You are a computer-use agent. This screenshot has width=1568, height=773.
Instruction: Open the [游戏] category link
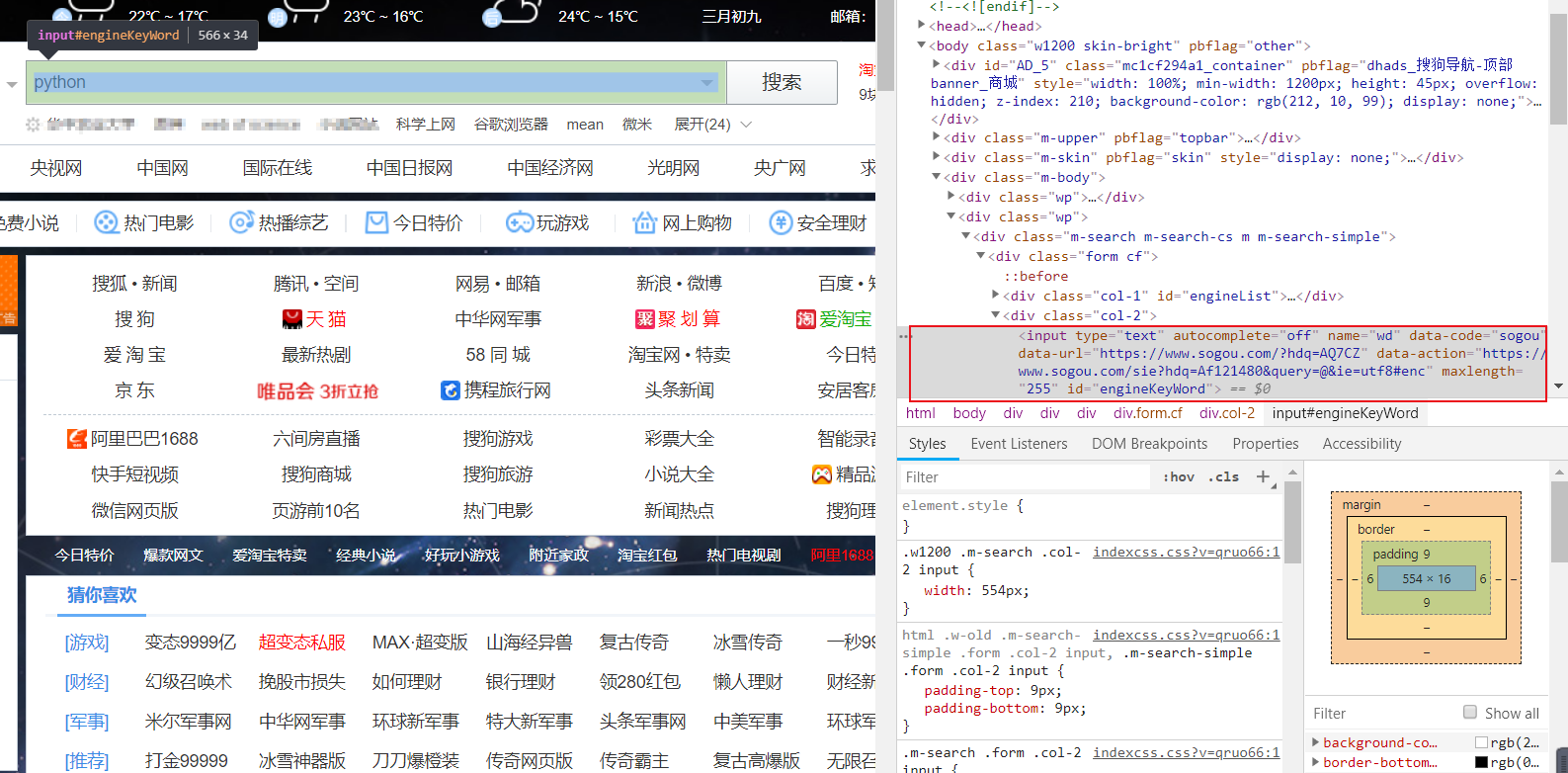(87, 643)
